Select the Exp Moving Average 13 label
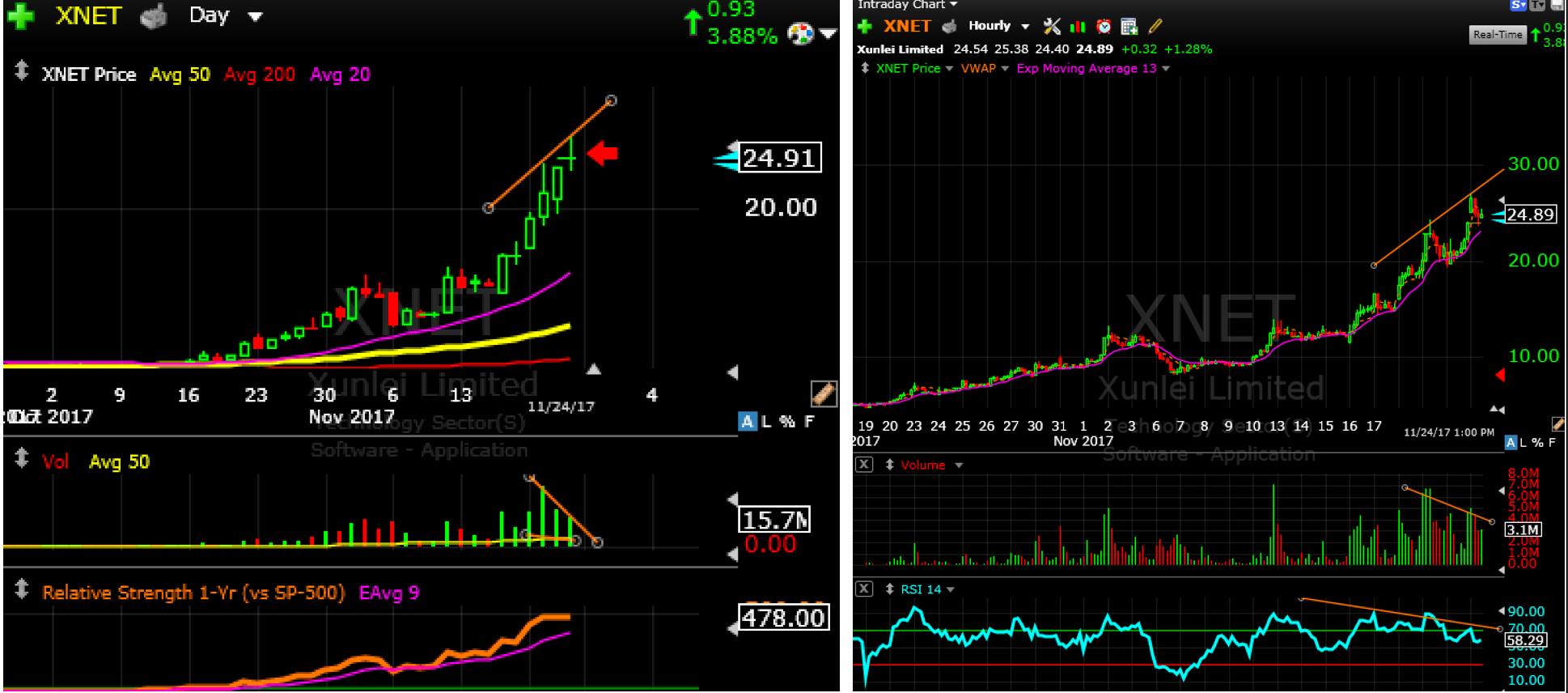The width and height of the screenshot is (1568, 693). click(1087, 68)
